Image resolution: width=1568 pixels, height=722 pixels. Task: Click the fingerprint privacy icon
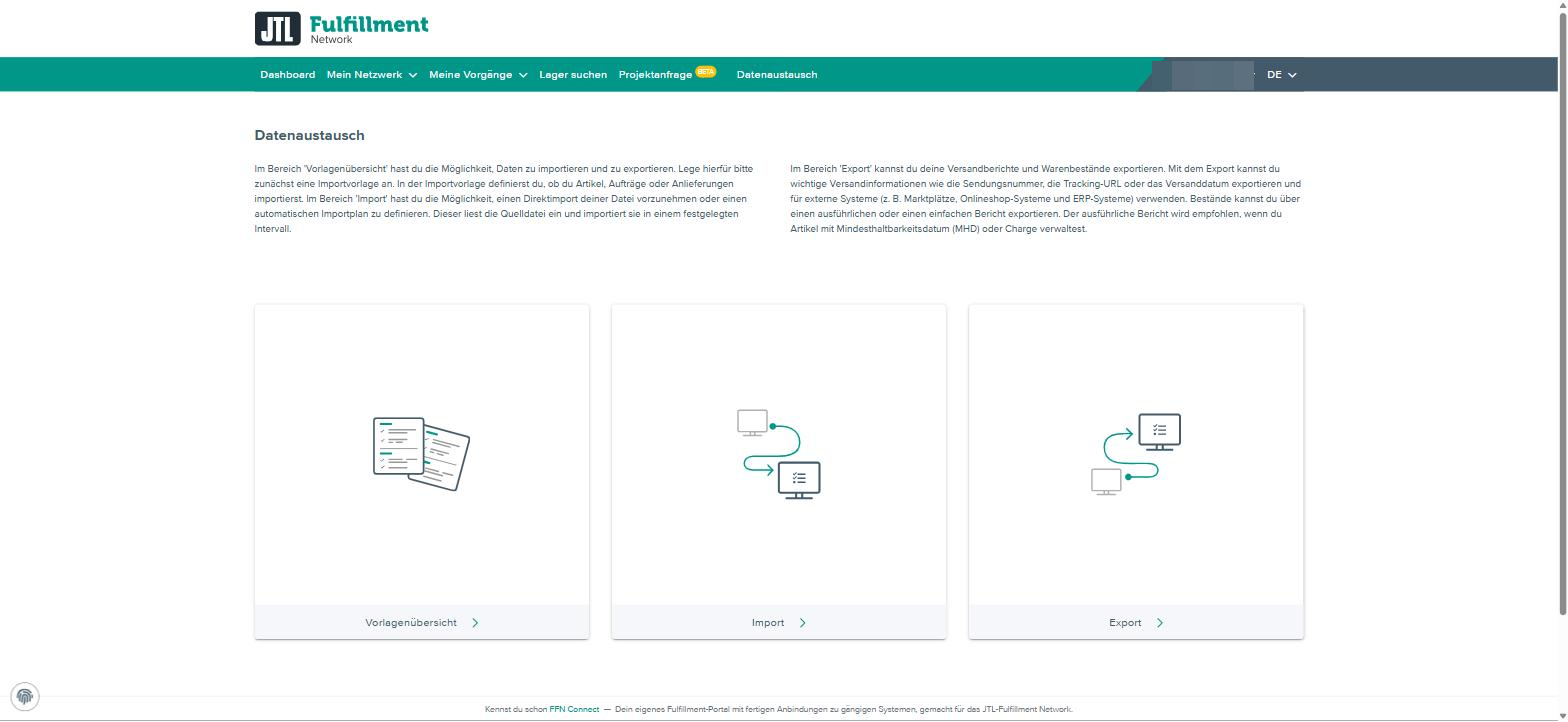25,696
